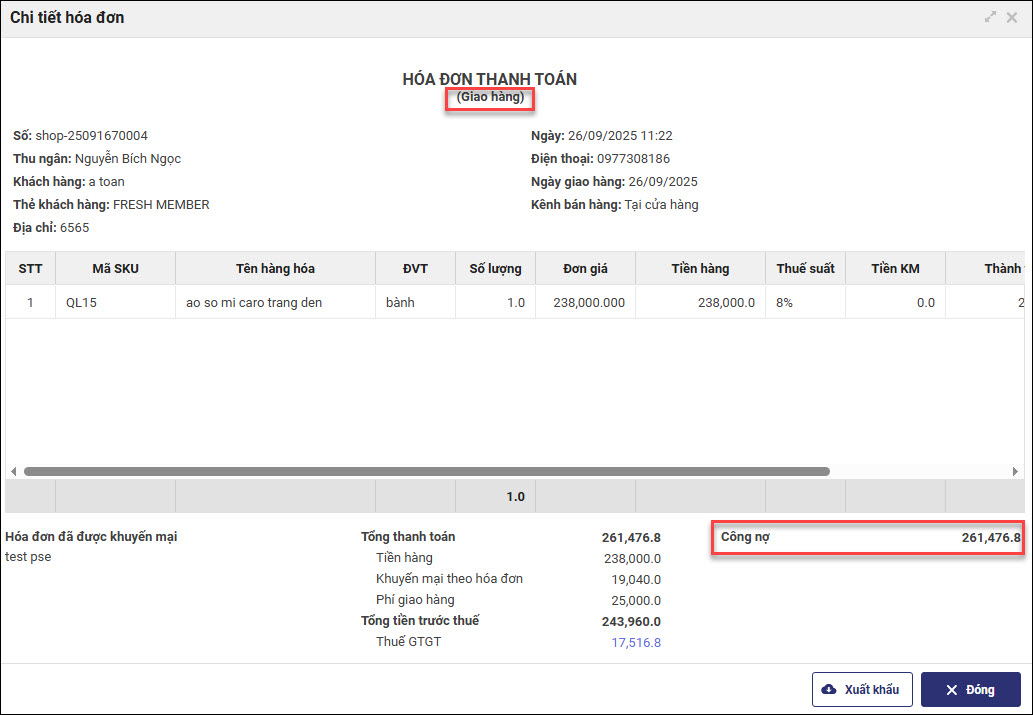The image size is (1033, 715).
Task: Click the product name ao so mi caro trang den
Action: [x=254, y=302]
